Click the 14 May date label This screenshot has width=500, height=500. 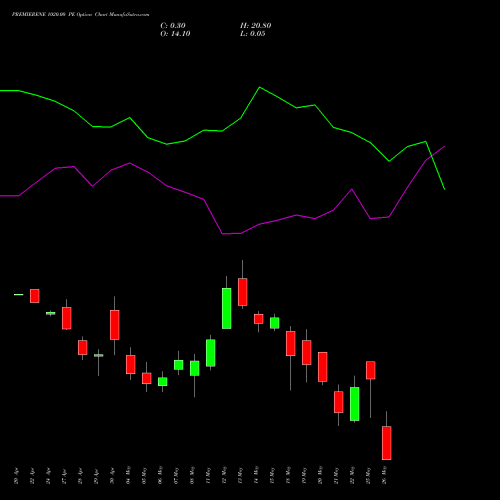(x=257, y=476)
